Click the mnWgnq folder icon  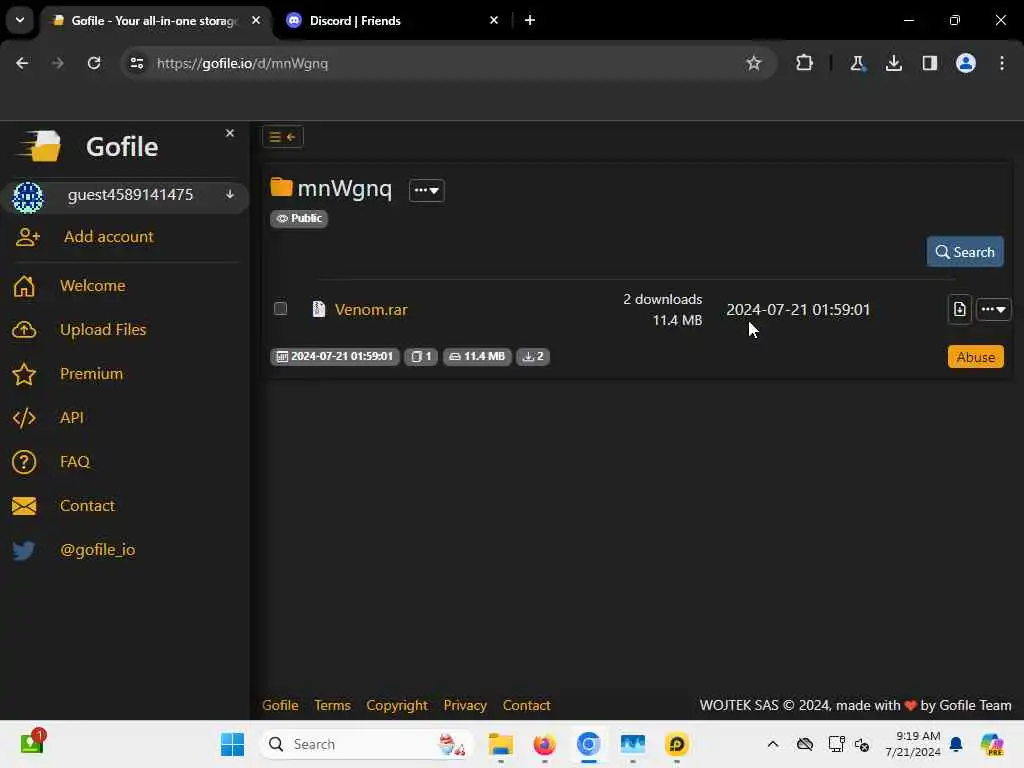coord(281,187)
